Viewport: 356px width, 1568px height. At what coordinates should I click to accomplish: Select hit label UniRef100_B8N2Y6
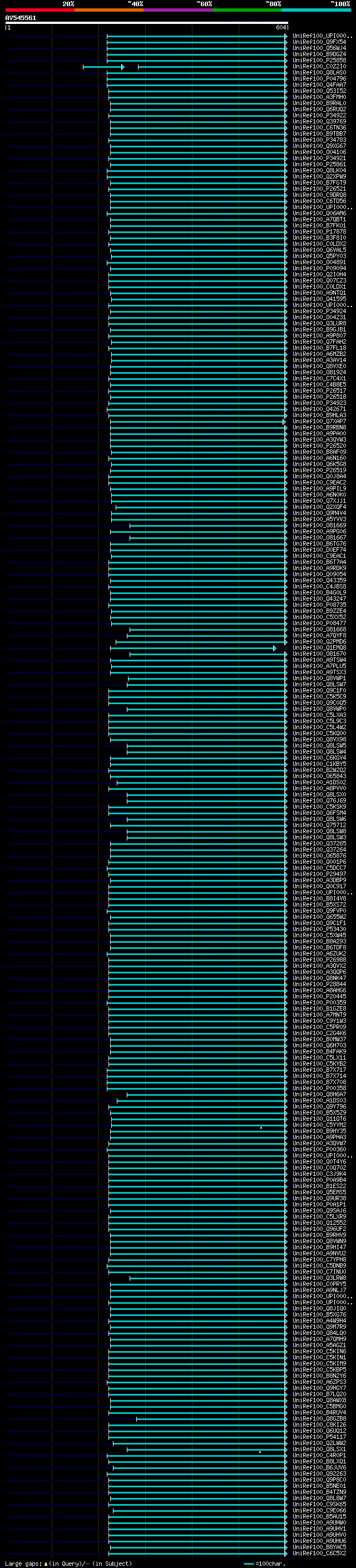319,1376
